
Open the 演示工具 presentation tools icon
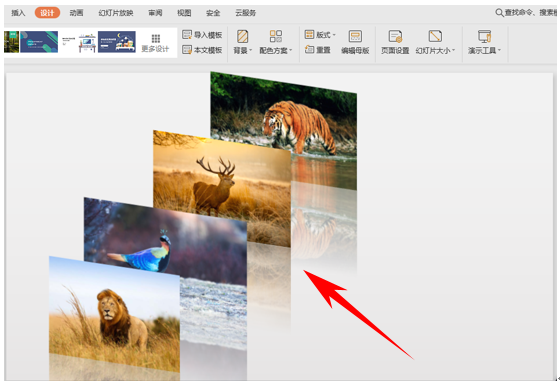coord(484,36)
